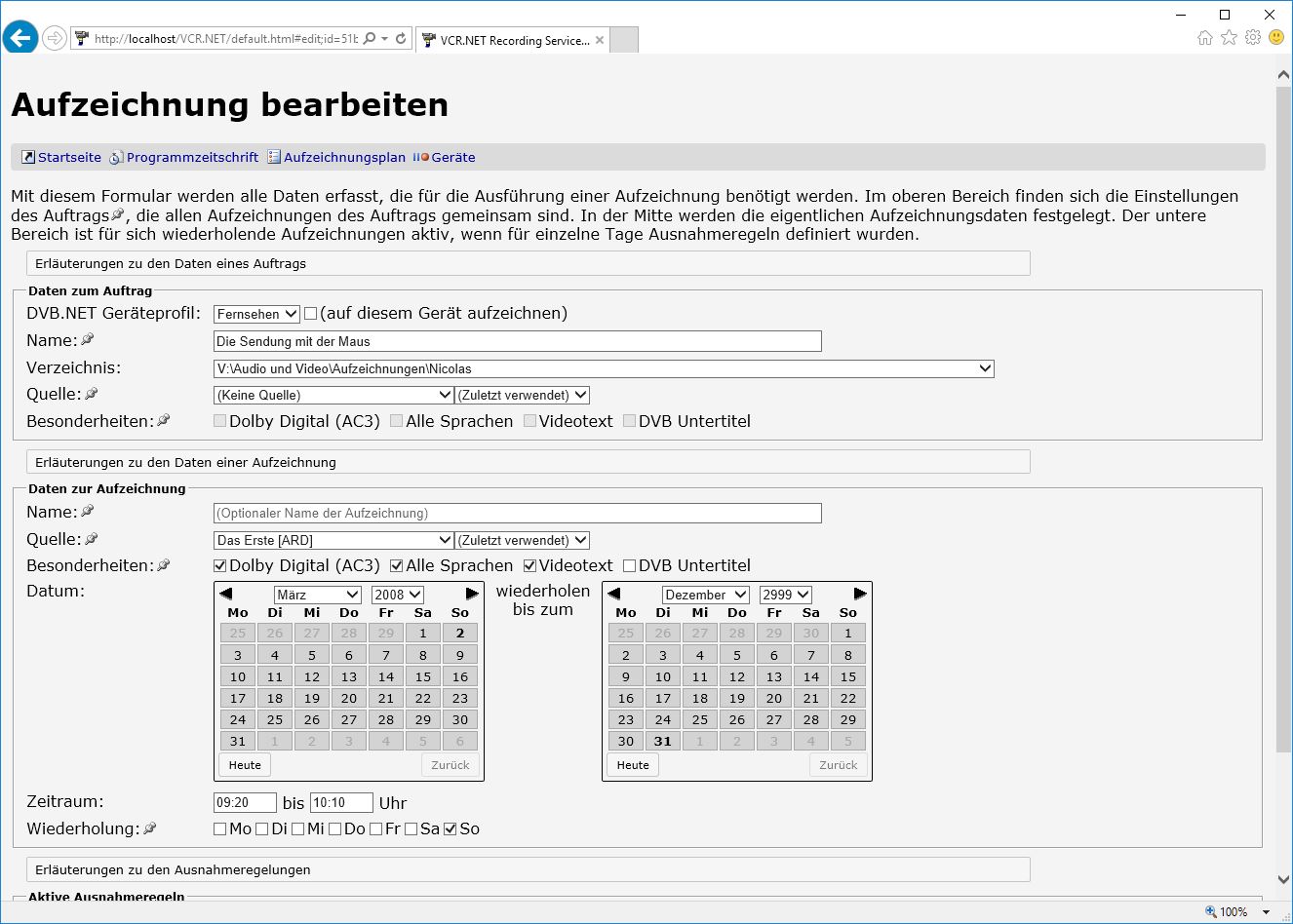1293x924 pixels.
Task: Click the refresh icon in address bar
Action: [x=401, y=39]
